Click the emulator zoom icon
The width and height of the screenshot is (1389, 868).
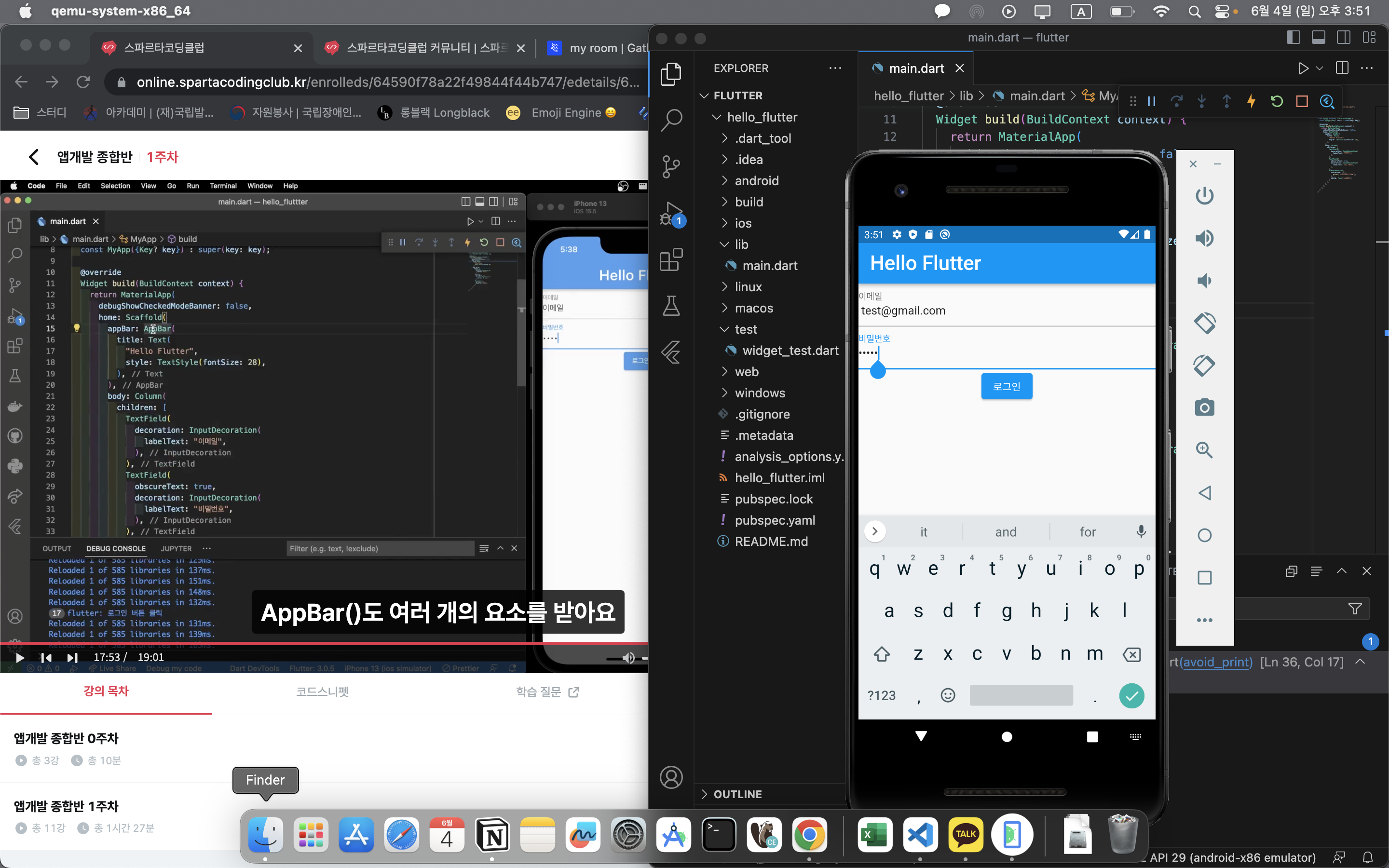coord(1204,450)
